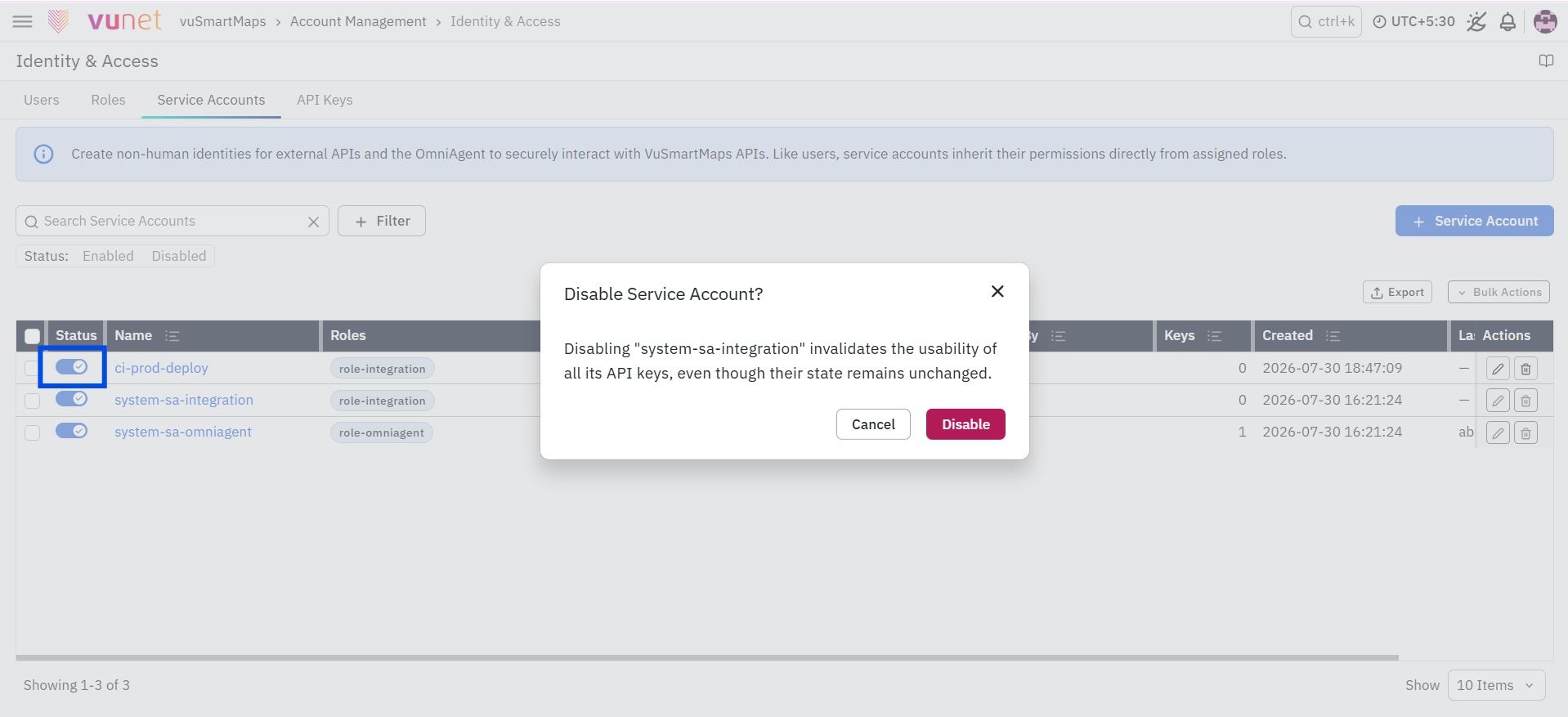Check the system-sa-integration row checkbox
The width and height of the screenshot is (1568, 717).
pos(33,401)
